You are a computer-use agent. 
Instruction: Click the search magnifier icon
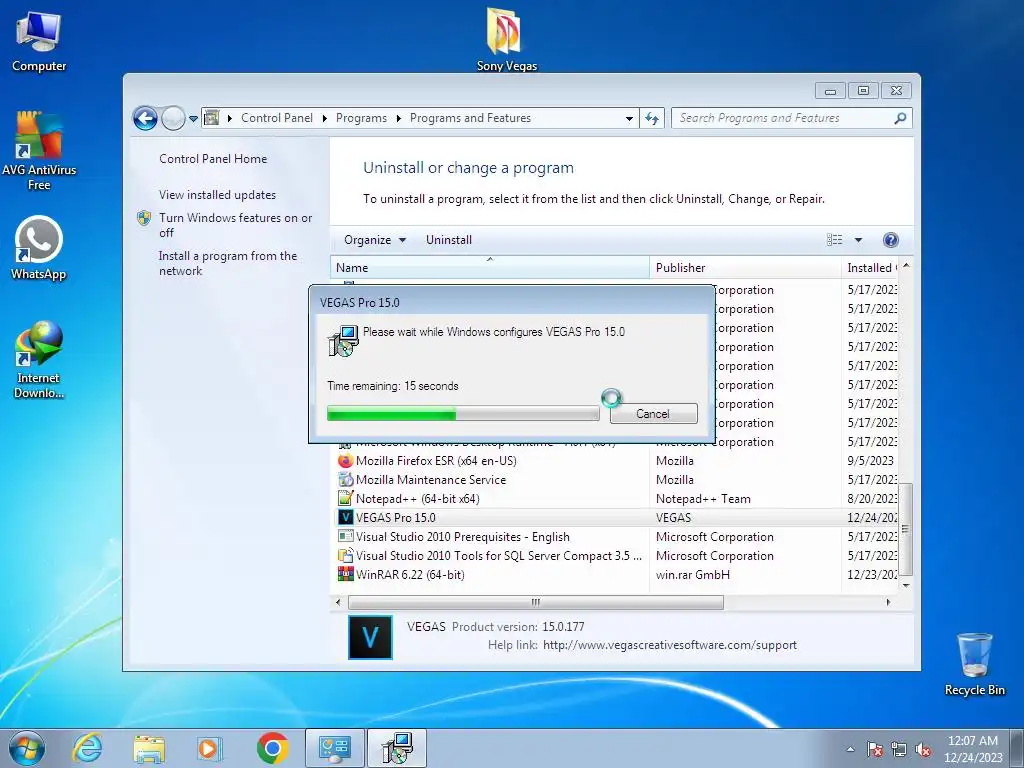pyautogui.click(x=900, y=118)
